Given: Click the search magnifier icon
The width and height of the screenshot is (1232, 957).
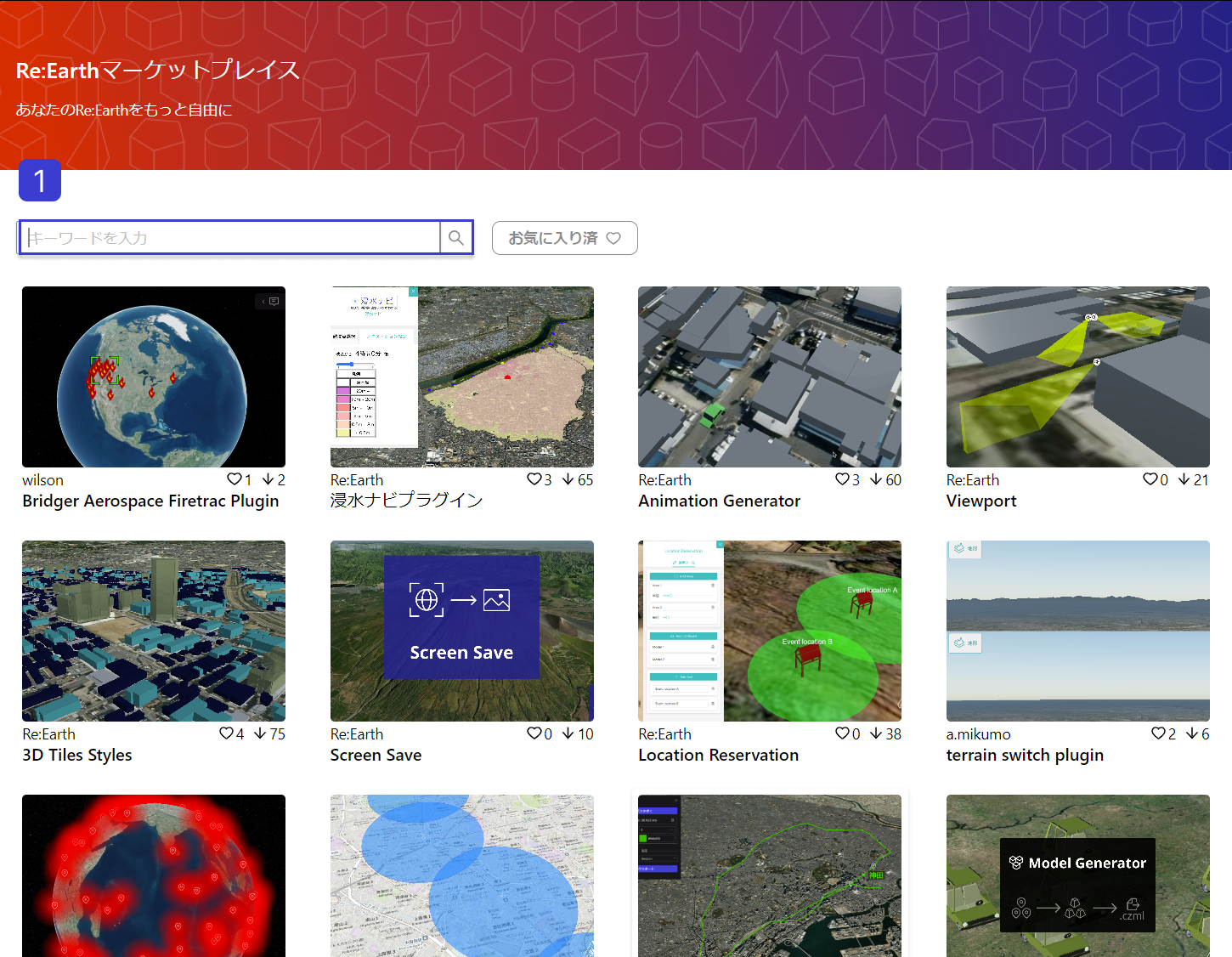Looking at the screenshot, I should point(456,238).
